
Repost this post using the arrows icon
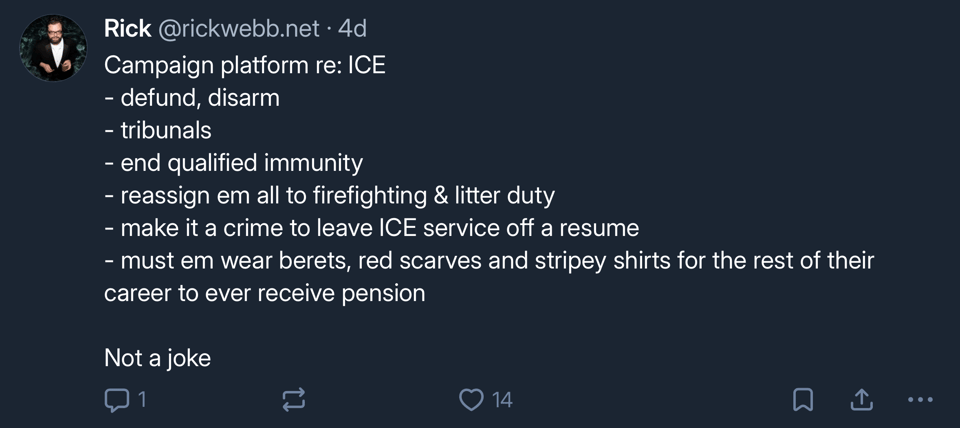(x=294, y=400)
